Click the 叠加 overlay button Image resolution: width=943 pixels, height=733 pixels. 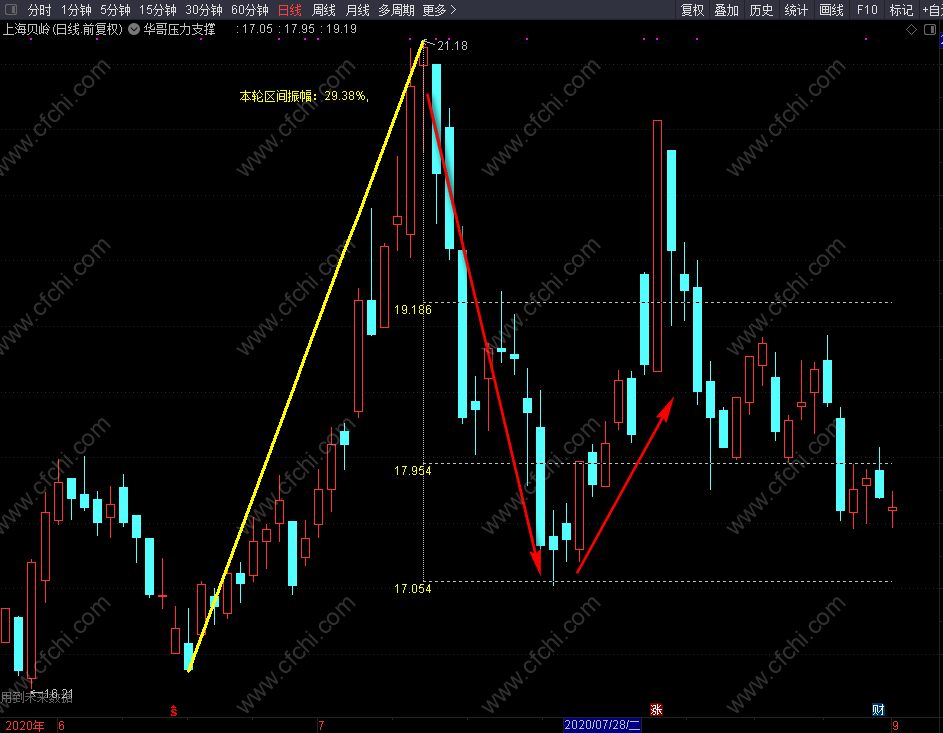coord(726,10)
